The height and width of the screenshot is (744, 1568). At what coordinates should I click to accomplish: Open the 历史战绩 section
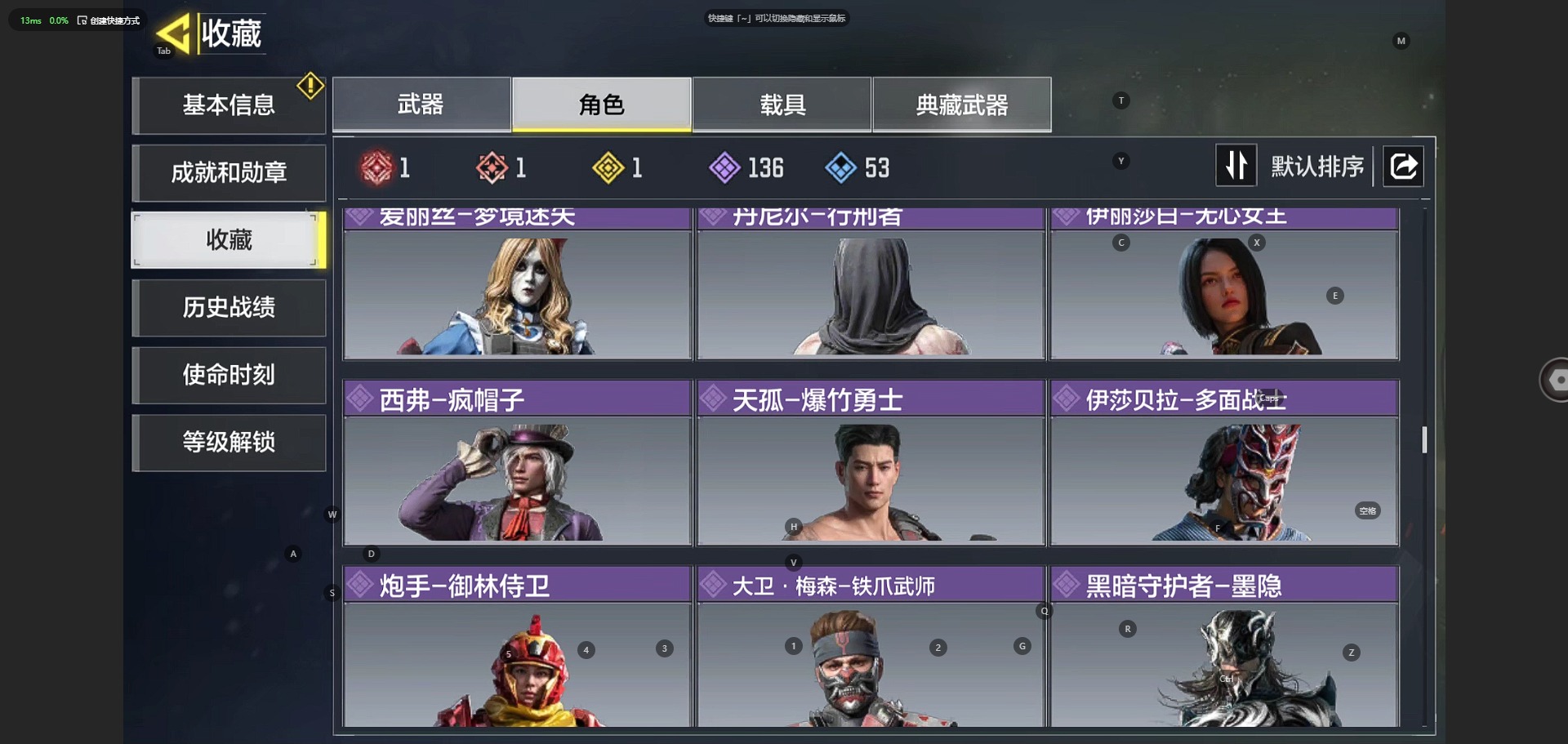[229, 308]
